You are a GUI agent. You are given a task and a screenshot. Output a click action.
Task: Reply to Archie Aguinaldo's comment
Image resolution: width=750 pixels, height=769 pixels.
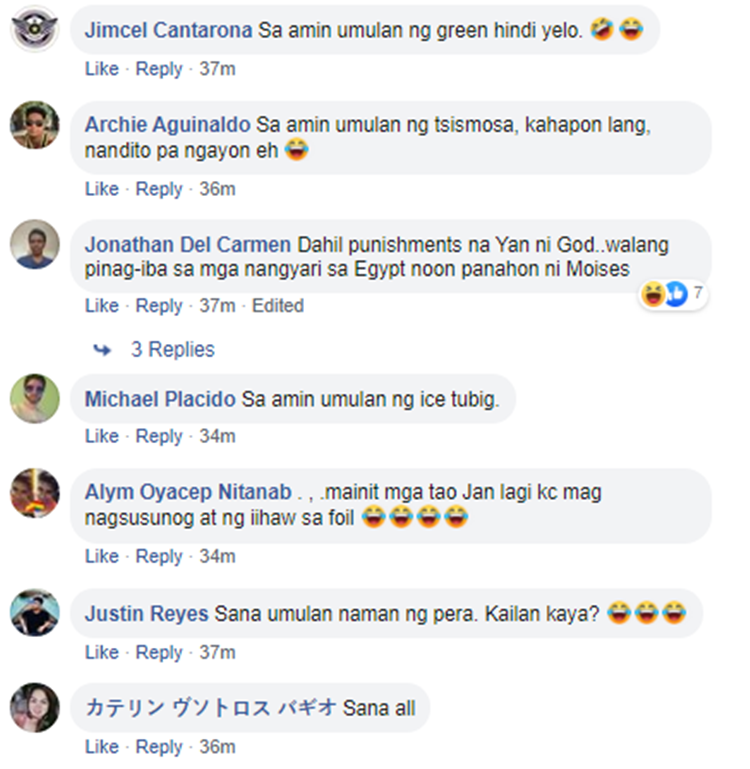point(159,189)
